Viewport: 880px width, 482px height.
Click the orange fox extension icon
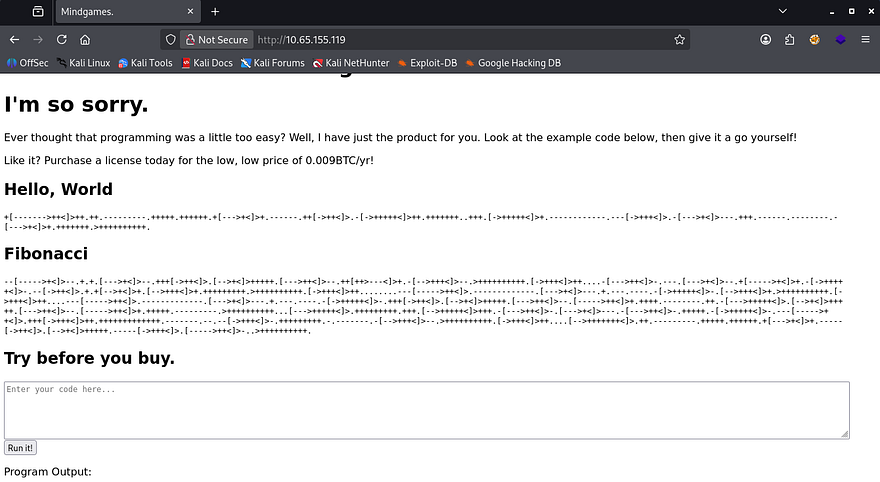(x=815, y=40)
